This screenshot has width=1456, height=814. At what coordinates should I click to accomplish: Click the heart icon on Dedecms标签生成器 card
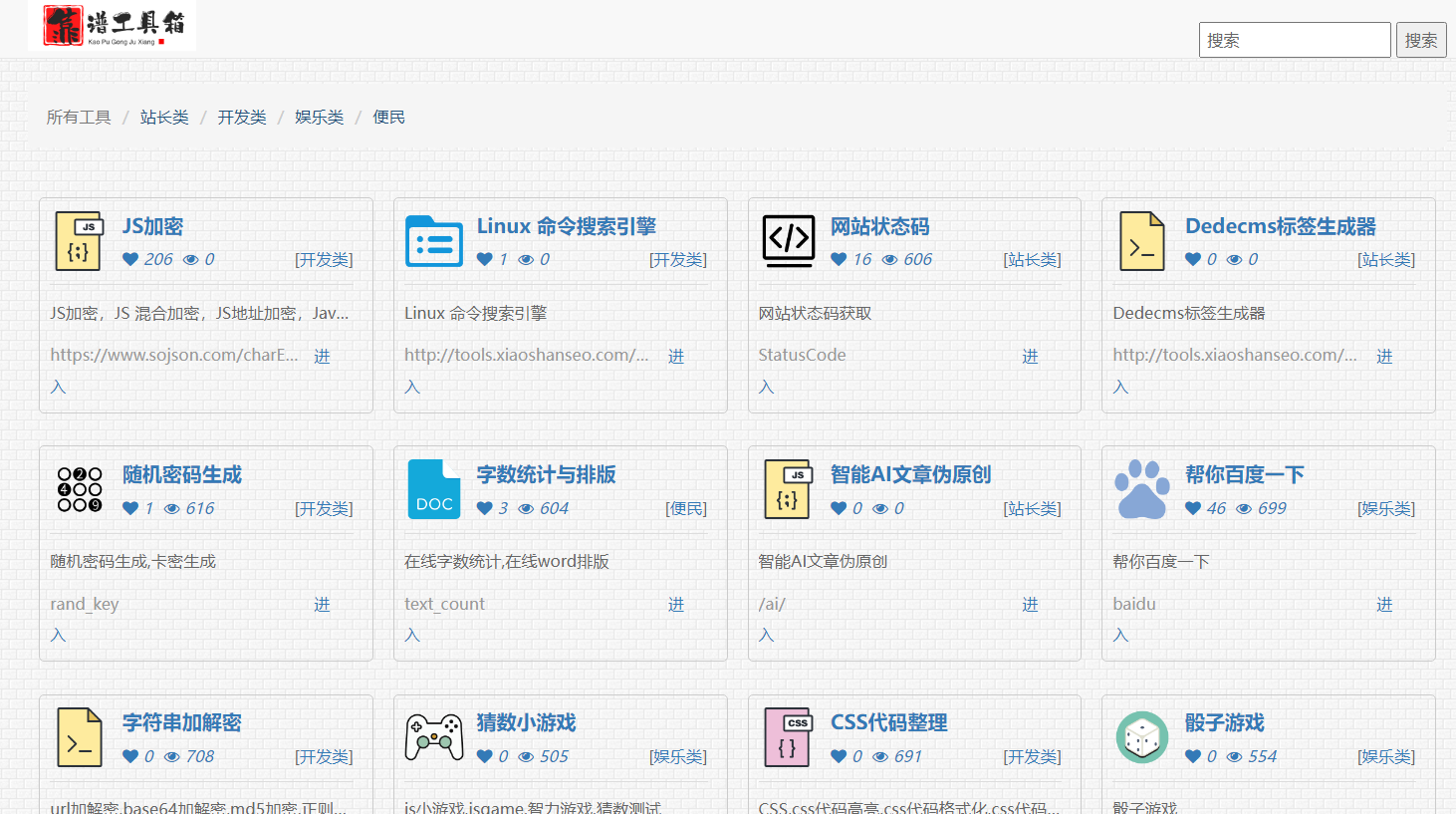coord(1193,259)
